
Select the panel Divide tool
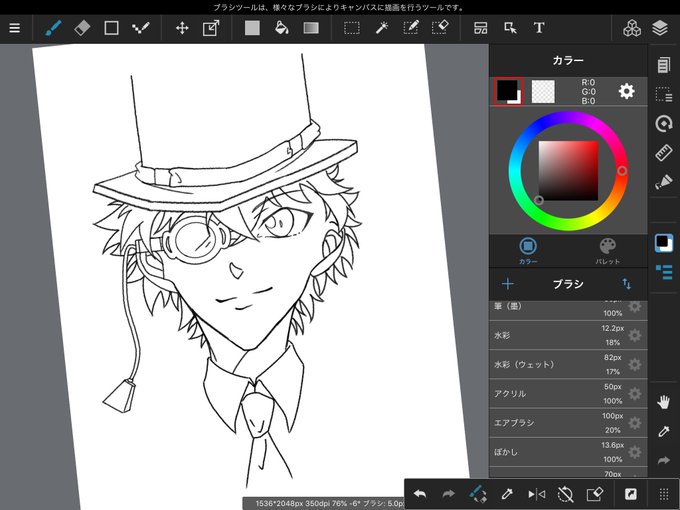pos(481,28)
